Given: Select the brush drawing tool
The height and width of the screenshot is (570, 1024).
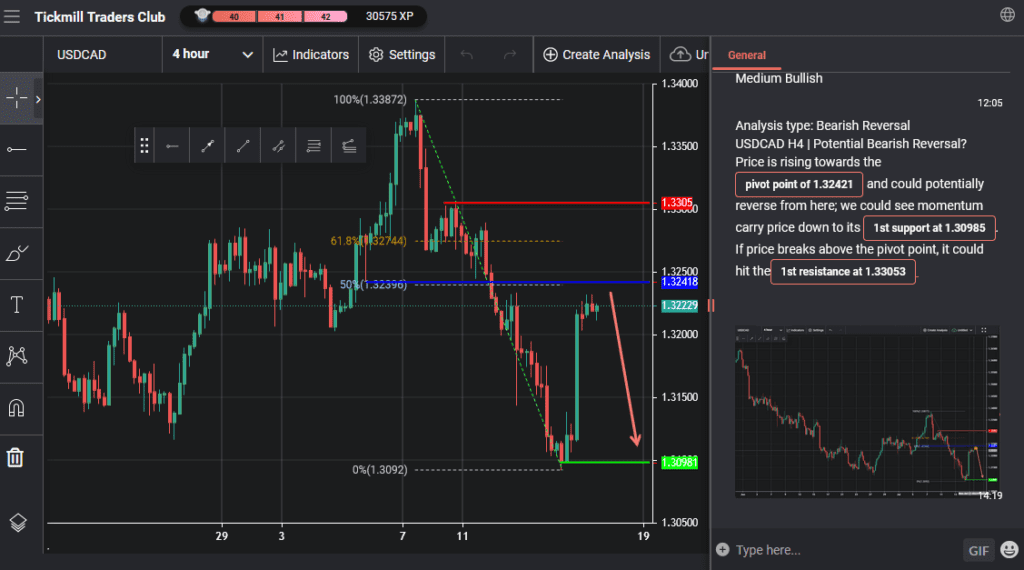Looking at the screenshot, I should pyautogui.click(x=17, y=253).
